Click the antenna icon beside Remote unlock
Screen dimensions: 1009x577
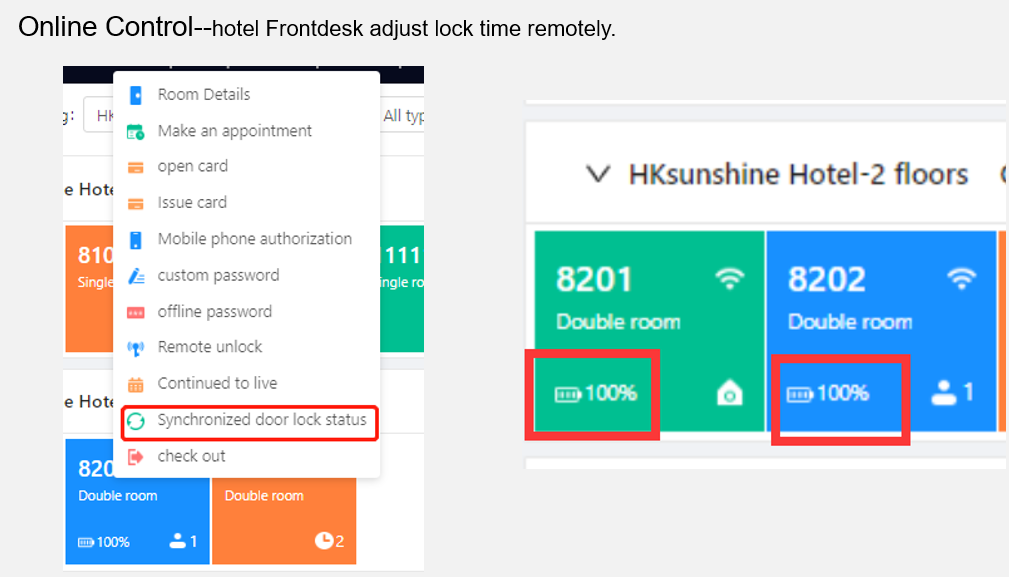pyautogui.click(x=136, y=348)
